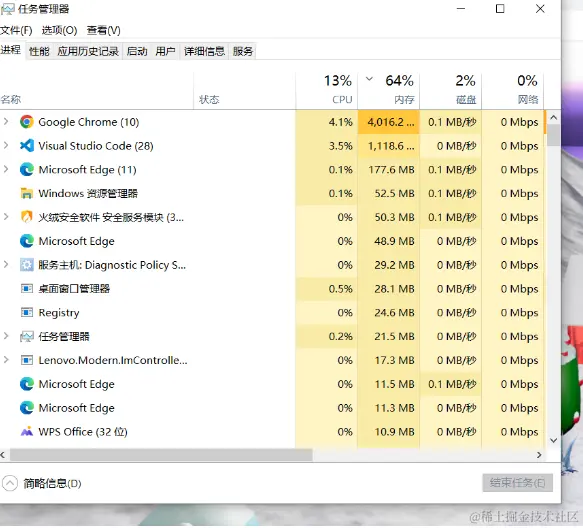This screenshot has height=528, width=583.
Task: Click the horizontal scrollbar right arrow
Action: click(x=539, y=455)
